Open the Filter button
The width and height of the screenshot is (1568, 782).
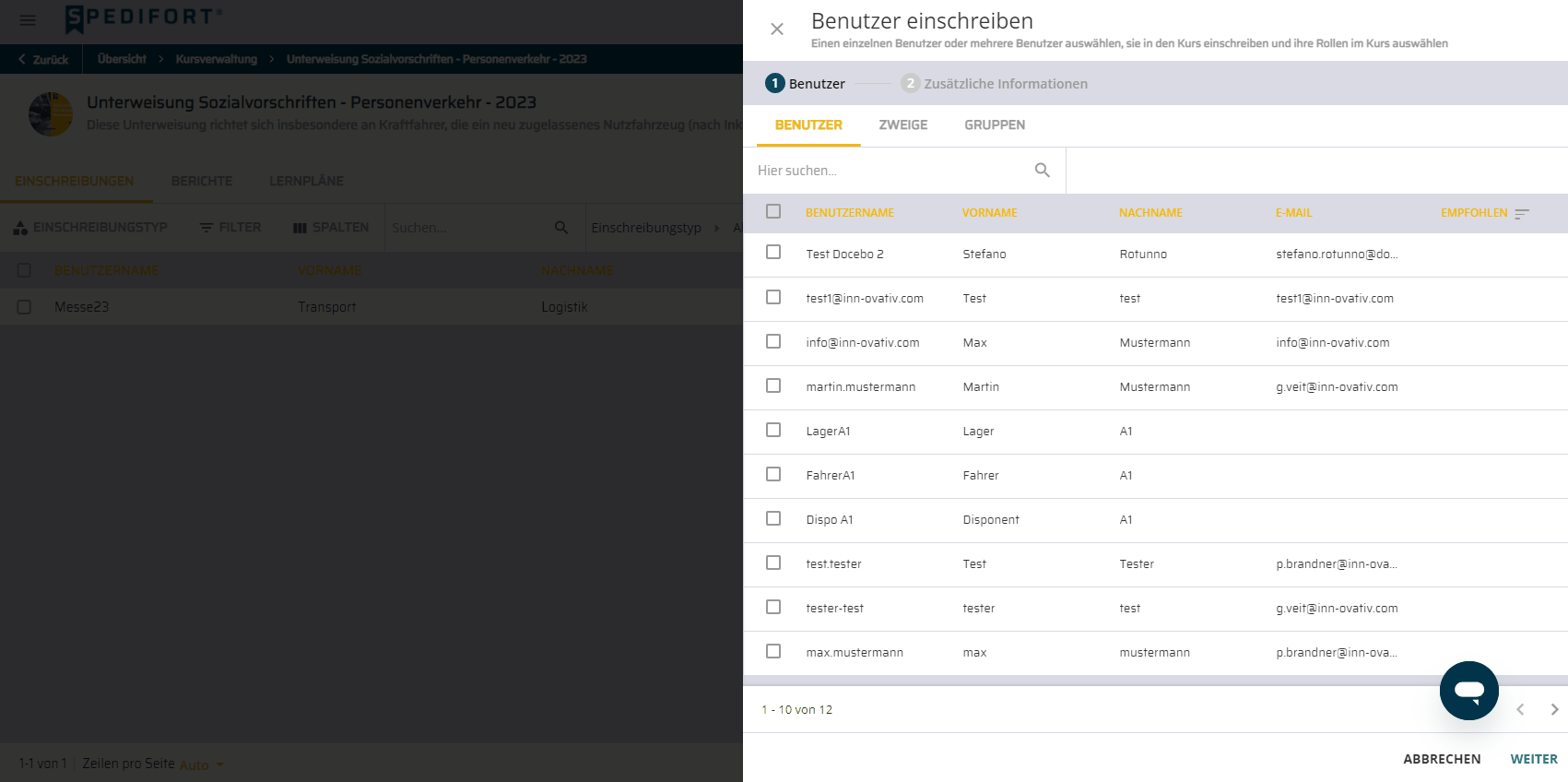(x=230, y=227)
